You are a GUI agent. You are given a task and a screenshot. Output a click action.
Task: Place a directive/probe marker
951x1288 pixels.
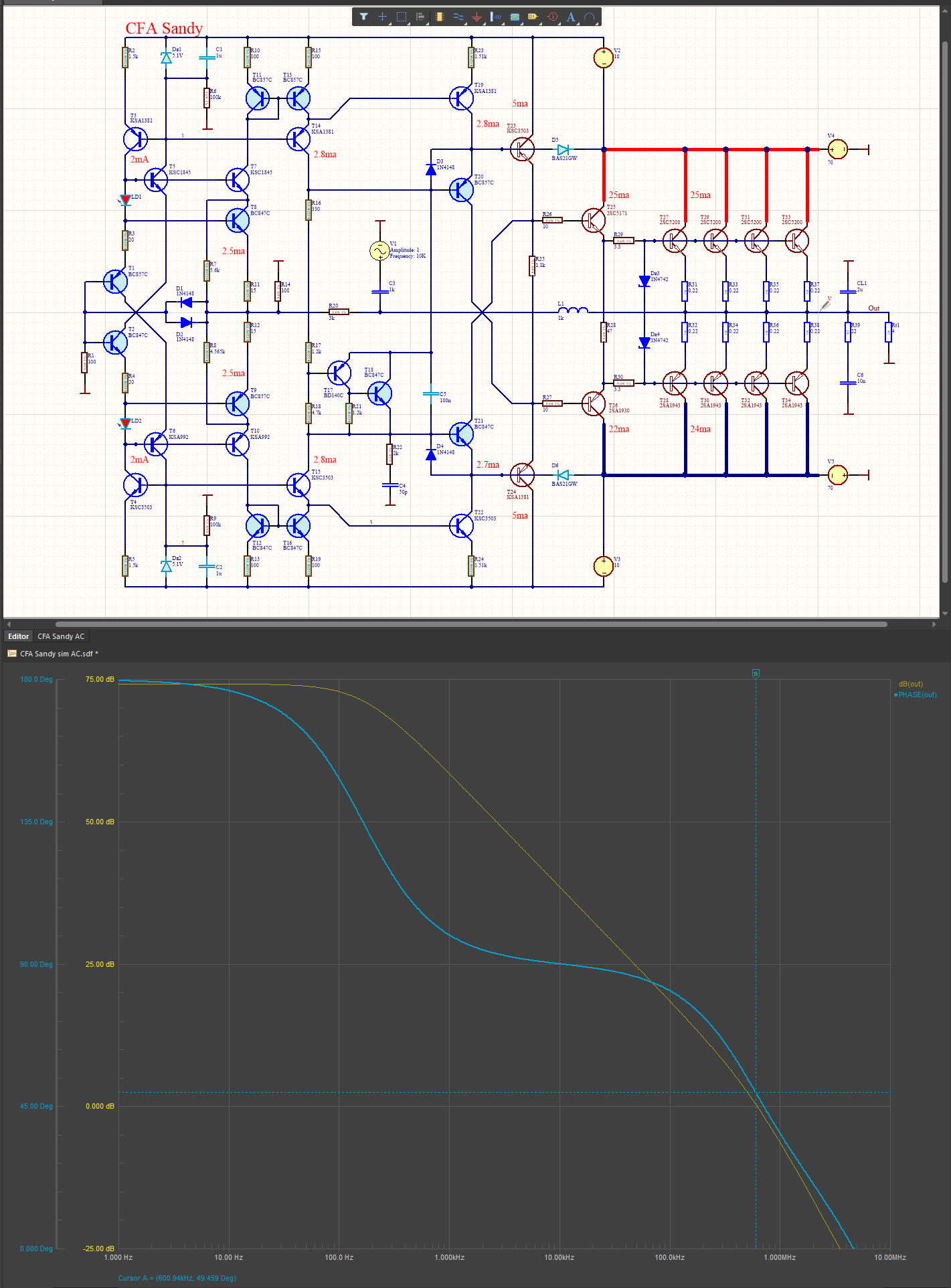553,17
